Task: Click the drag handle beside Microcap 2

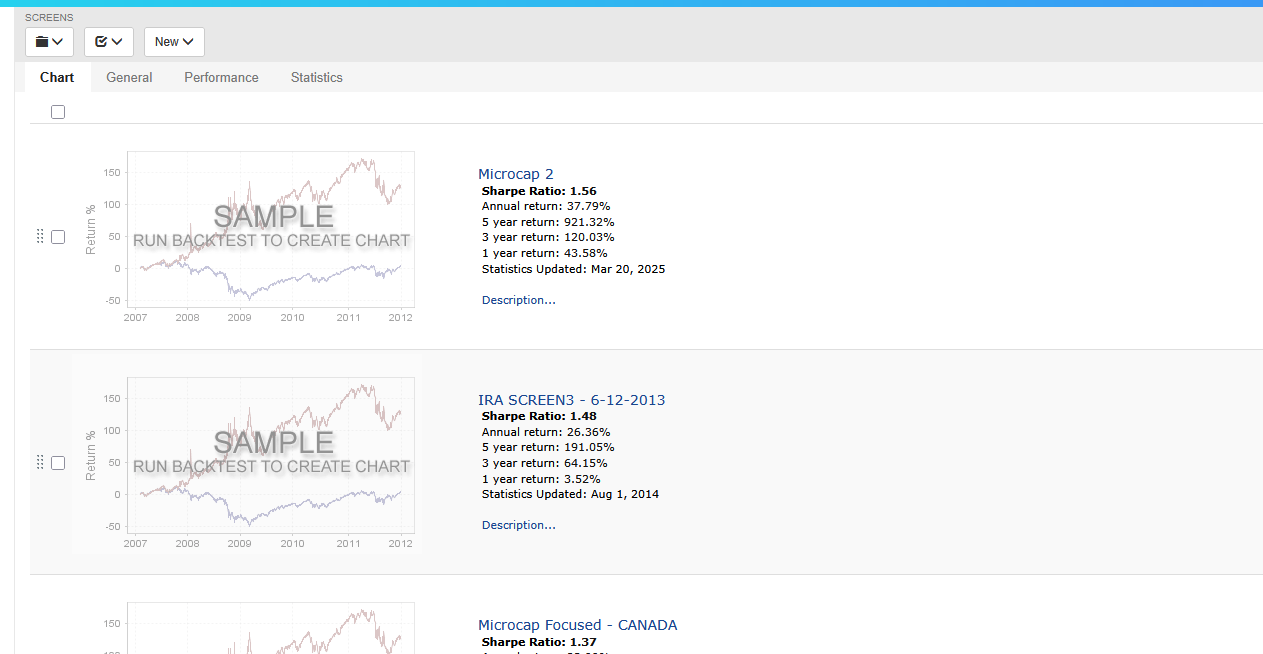Action: click(x=40, y=237)
